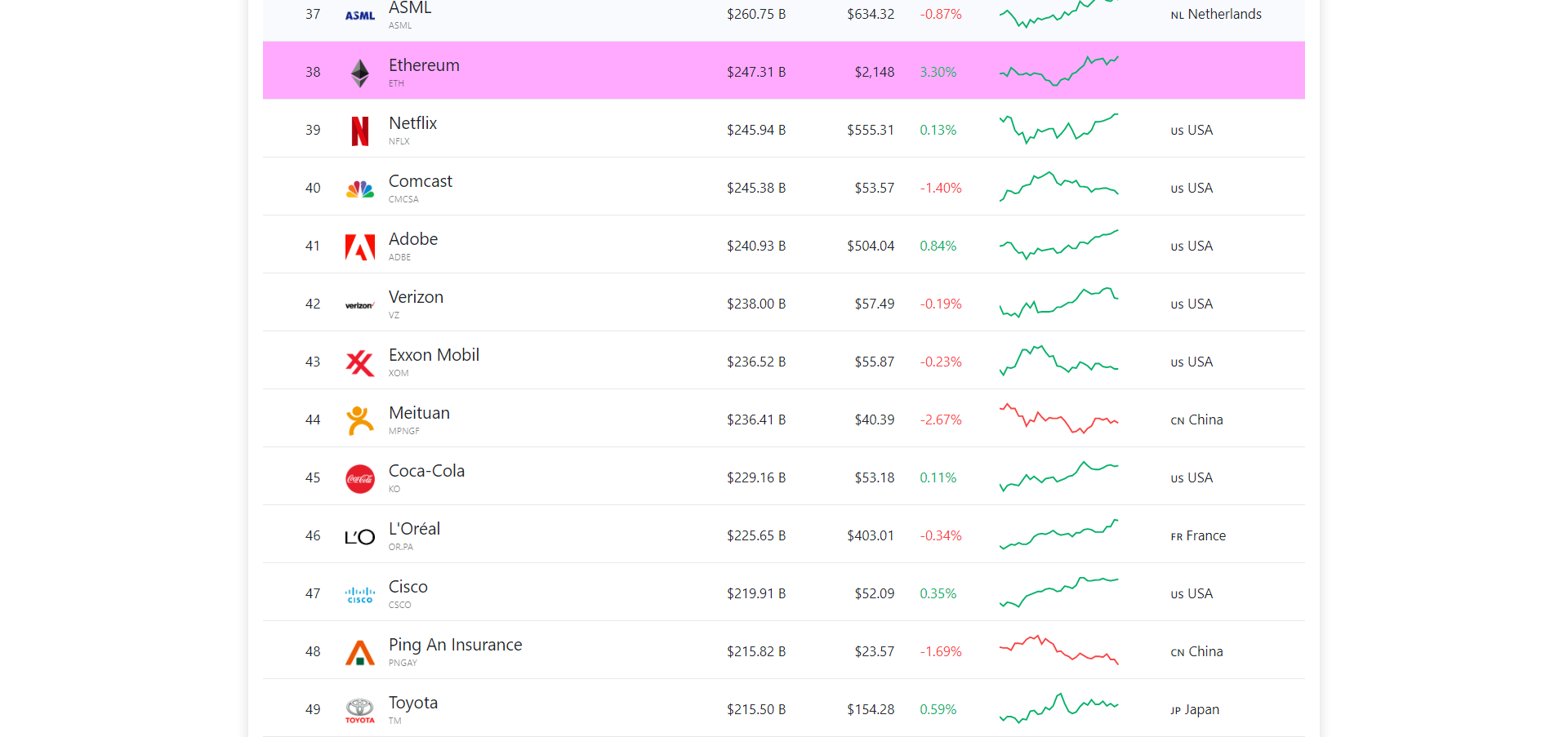The image size is (1568, 737).
Task: Open the Adobe company page
Action: 413,239
